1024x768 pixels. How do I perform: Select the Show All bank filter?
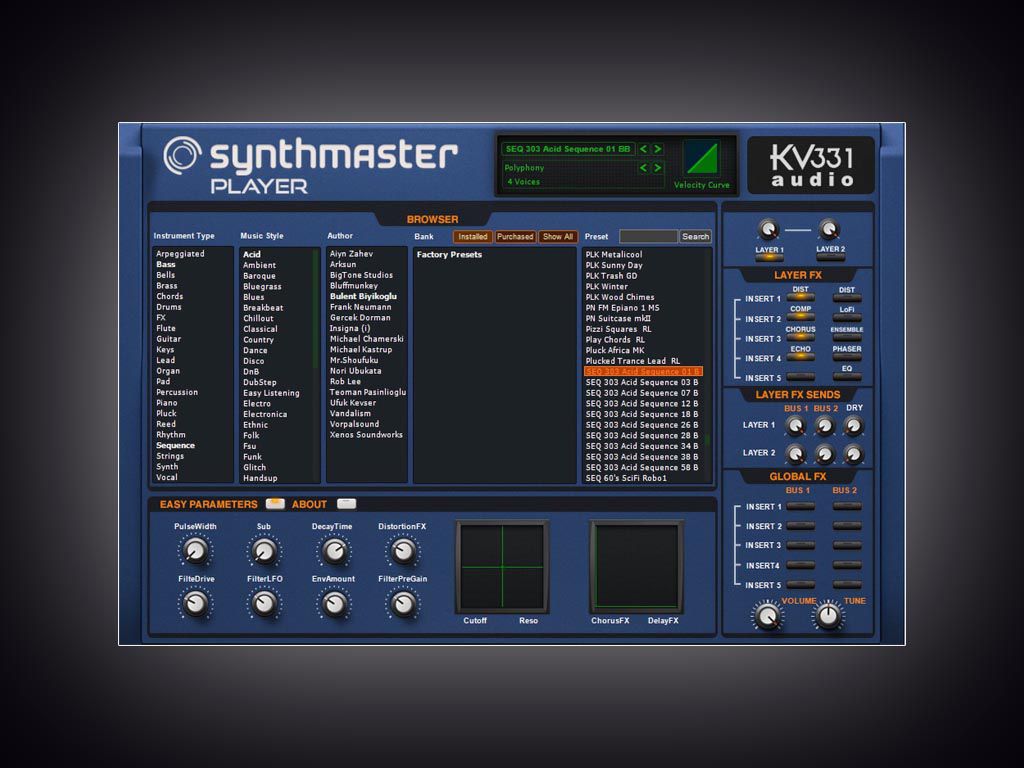pos(558,236)
